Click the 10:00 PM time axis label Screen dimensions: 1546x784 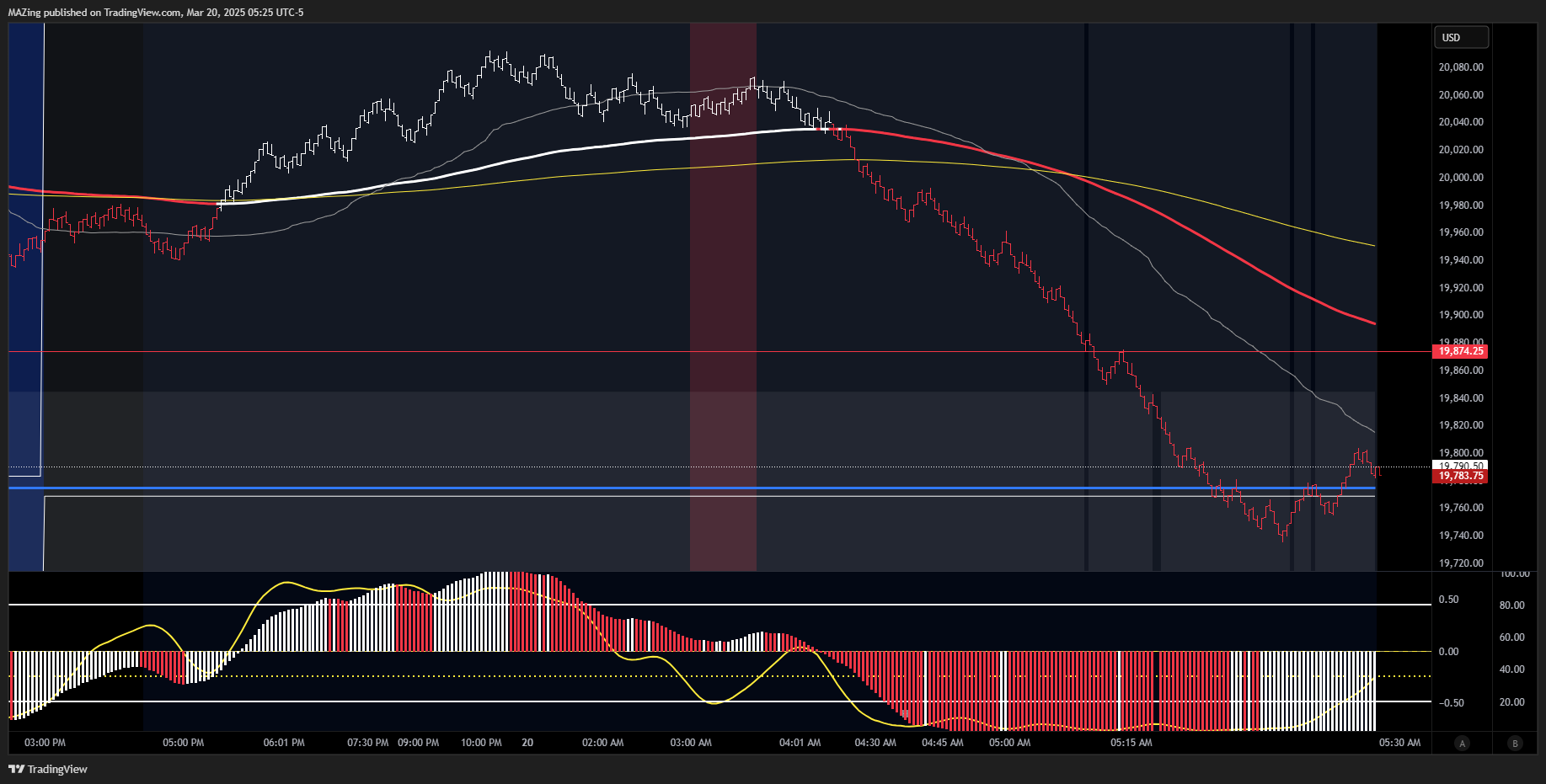coord(481,743)
